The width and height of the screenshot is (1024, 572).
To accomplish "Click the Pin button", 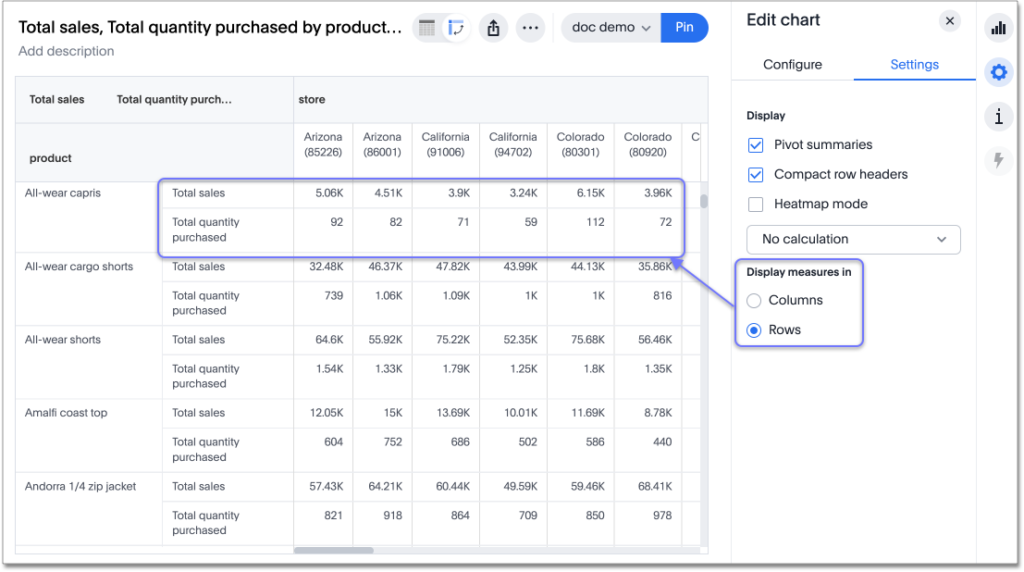I will pyautogui.click(x=684, y=27).
